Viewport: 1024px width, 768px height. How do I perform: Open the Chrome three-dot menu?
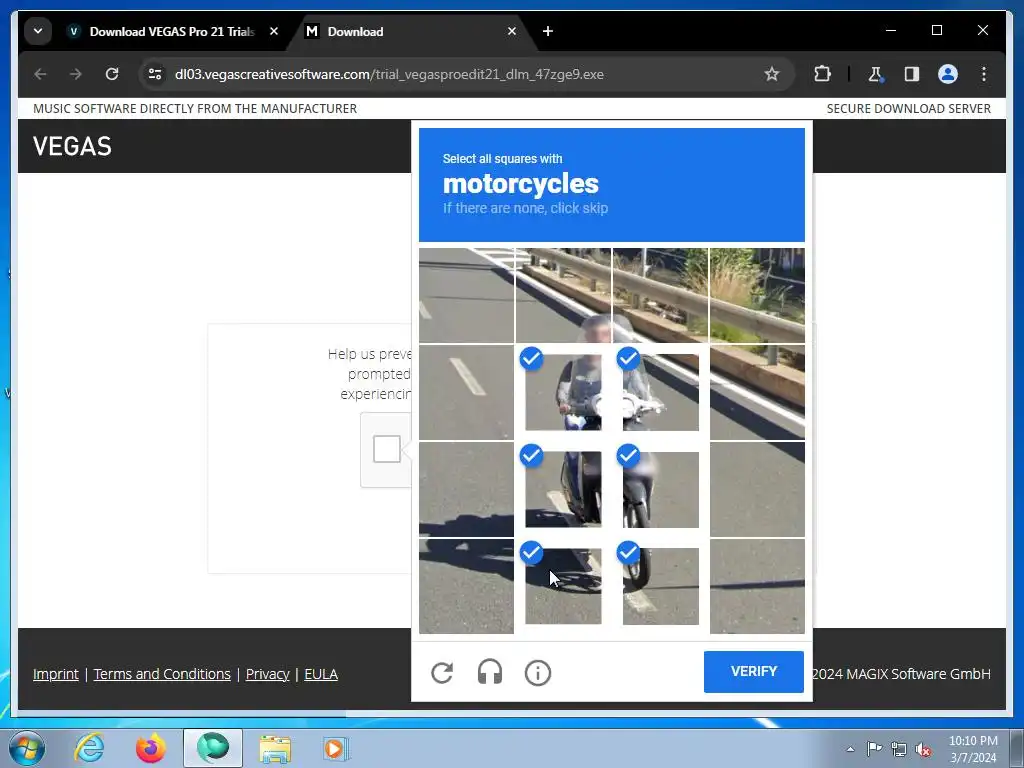coord(984,74)
